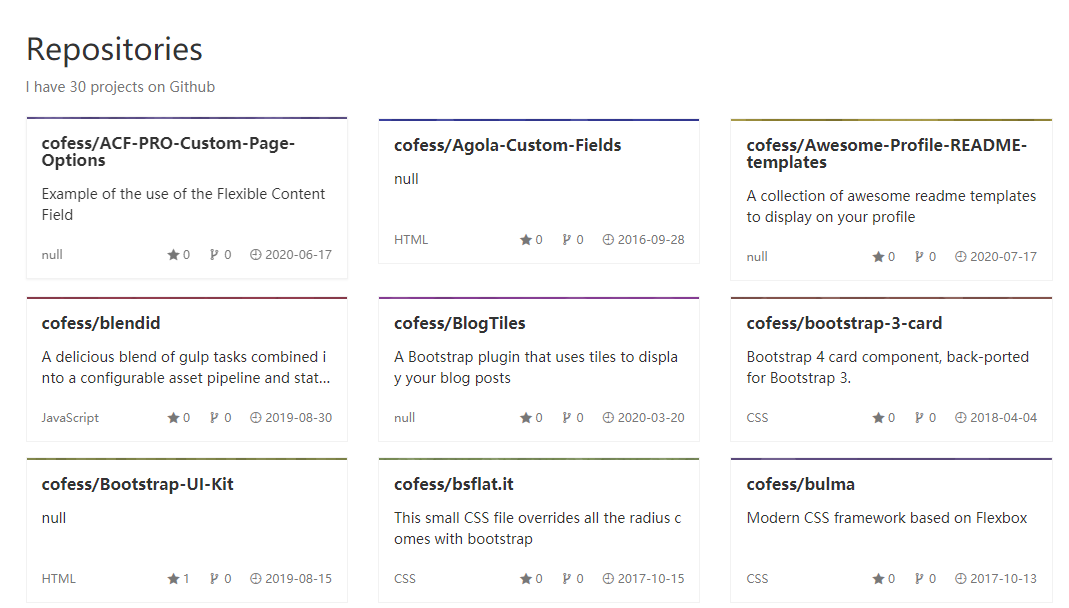Click the cofess/BlogTiles card description text
The height and width of the screenshot is (608, 1069).
535,367
